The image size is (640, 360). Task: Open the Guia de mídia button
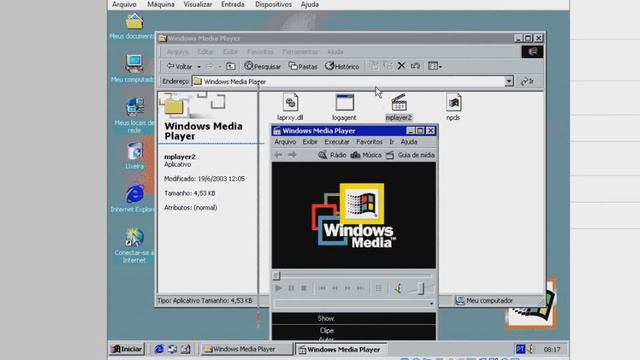point(410,155)
